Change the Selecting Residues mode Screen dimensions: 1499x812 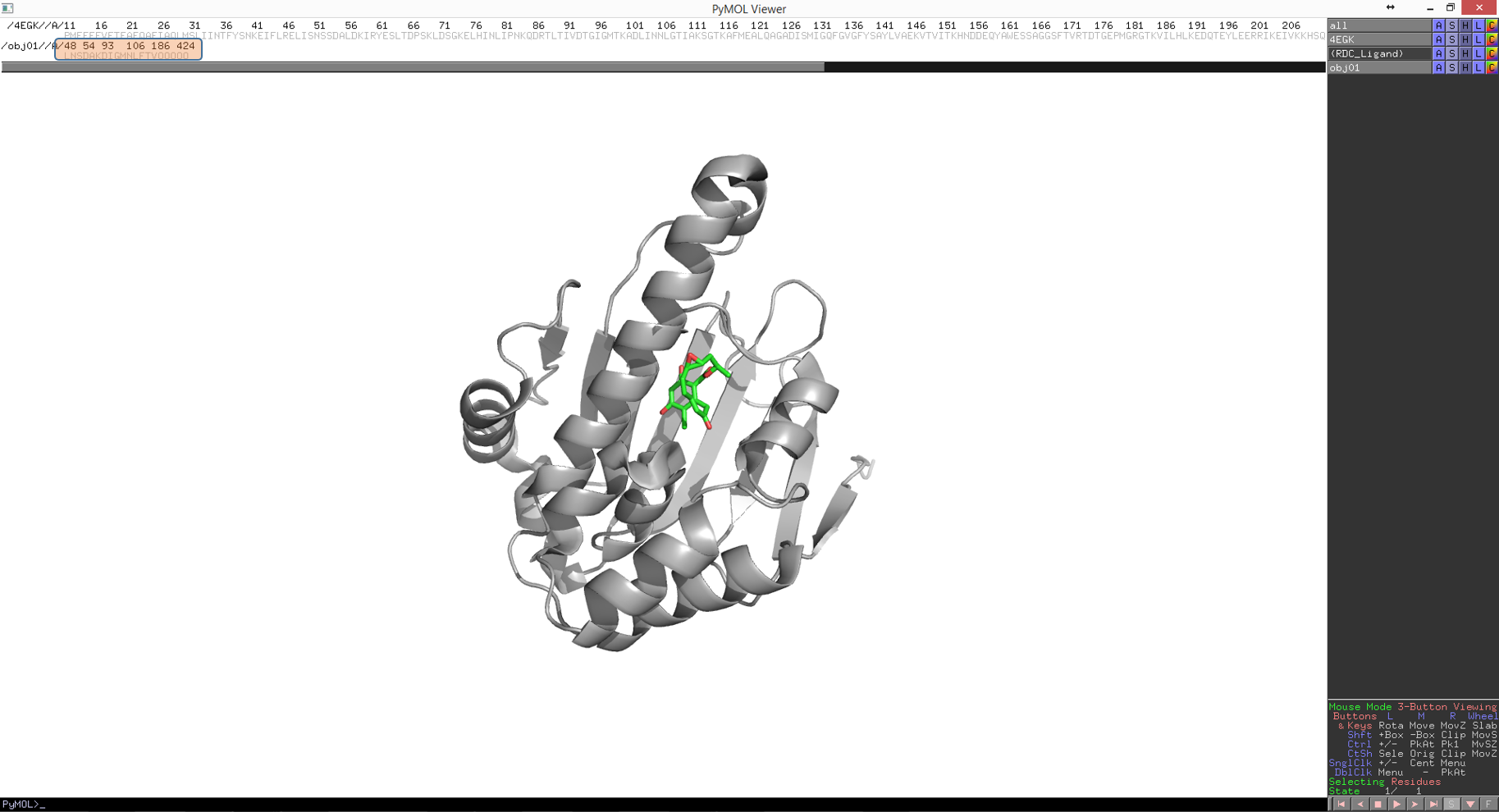(x=1385, y=782)
